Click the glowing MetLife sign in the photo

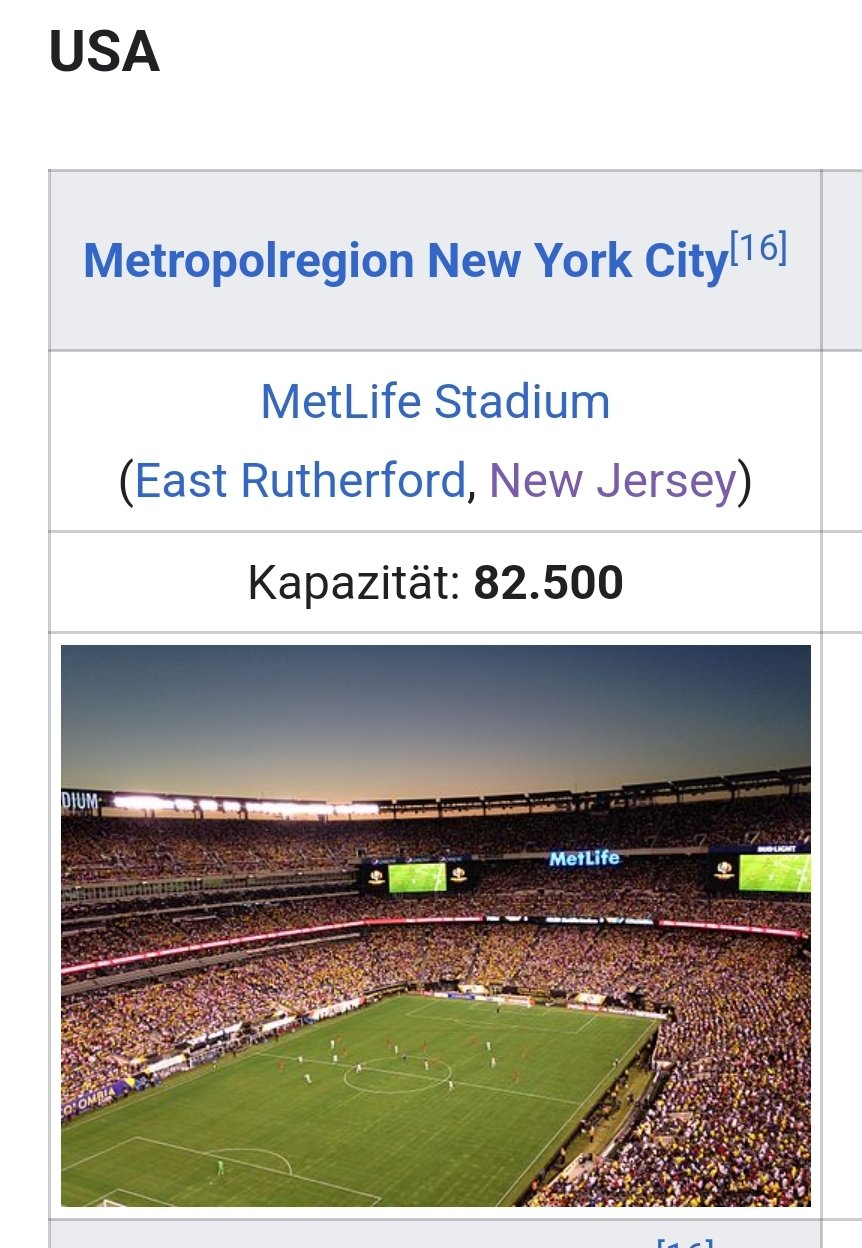click(584, 858)
